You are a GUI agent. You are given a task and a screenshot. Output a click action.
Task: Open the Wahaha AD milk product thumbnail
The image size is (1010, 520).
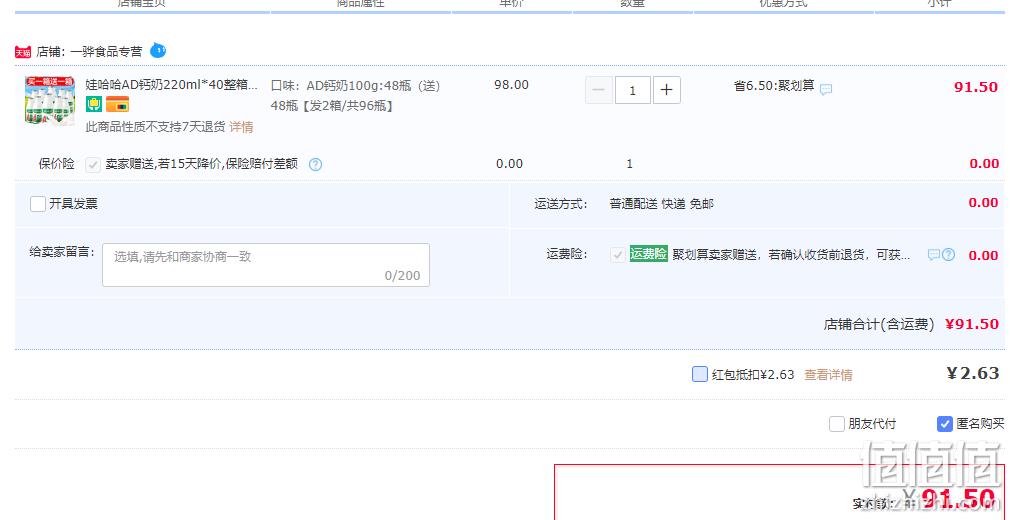pyautogui.click(x=50, y=101)
